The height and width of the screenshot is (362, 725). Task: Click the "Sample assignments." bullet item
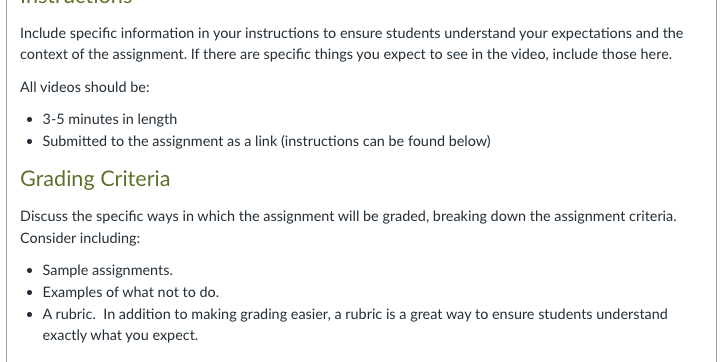(108, 270)
